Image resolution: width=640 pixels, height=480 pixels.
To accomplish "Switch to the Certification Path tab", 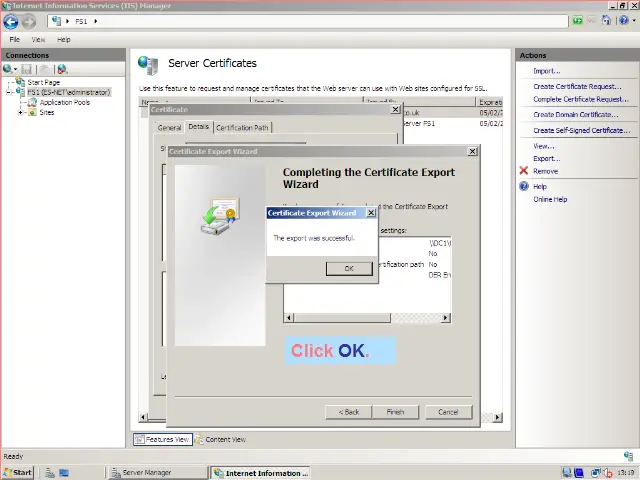I will pyautogui.click(x=242, y=128).
